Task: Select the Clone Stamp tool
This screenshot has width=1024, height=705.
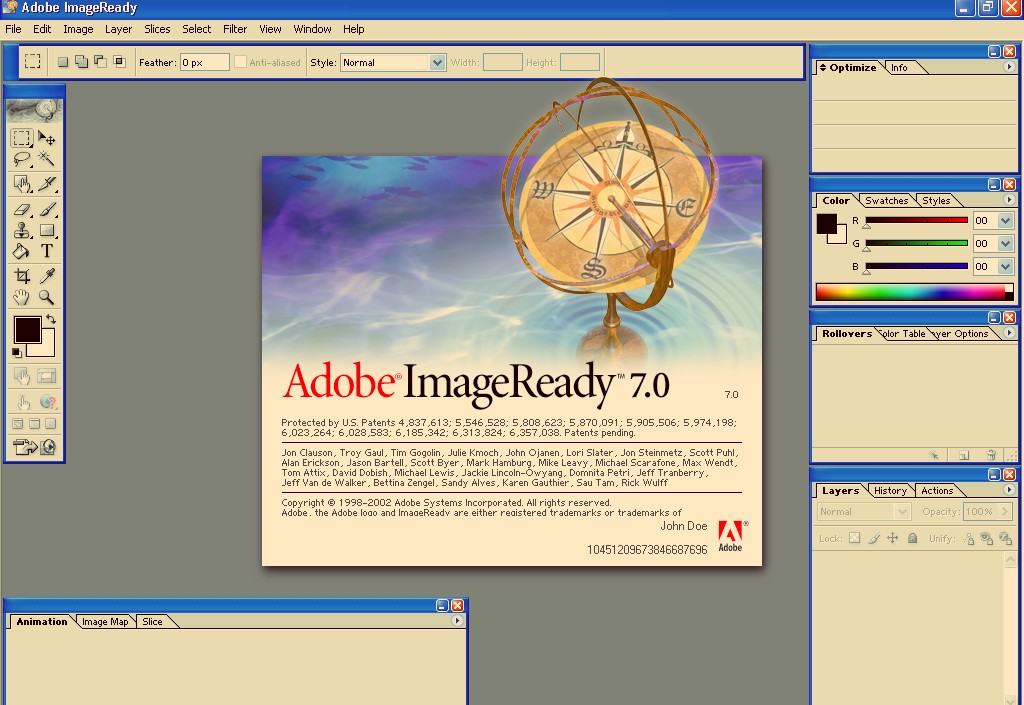Action: click(x=22, y=230)
